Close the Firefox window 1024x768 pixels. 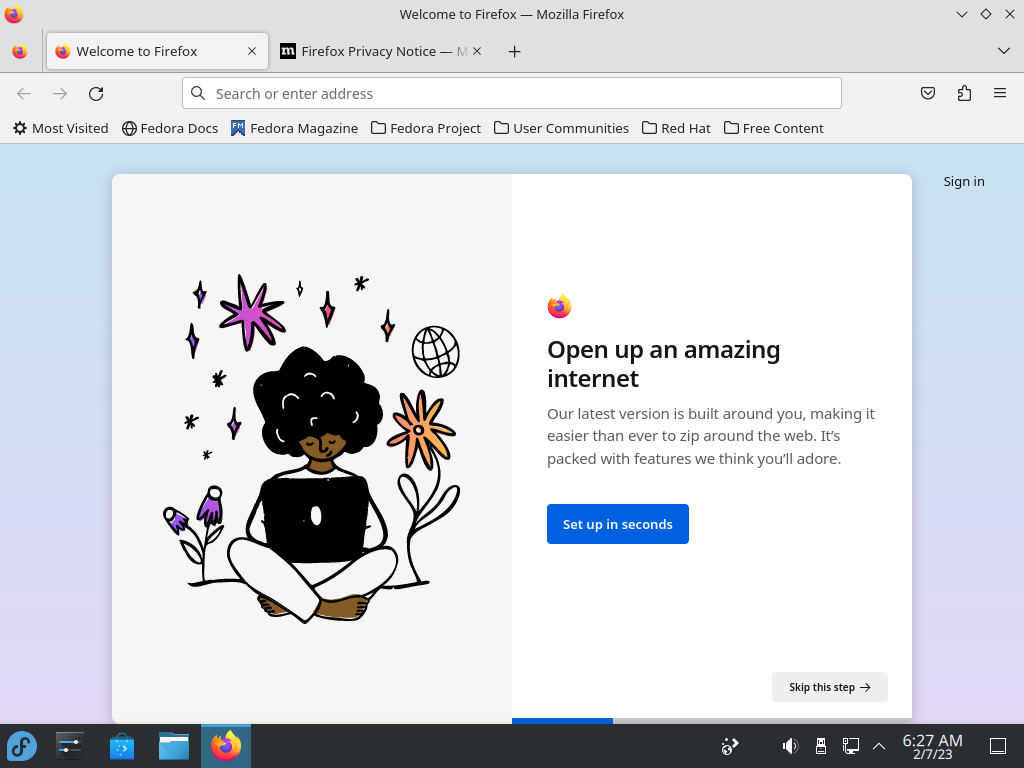coord(1010,14)
